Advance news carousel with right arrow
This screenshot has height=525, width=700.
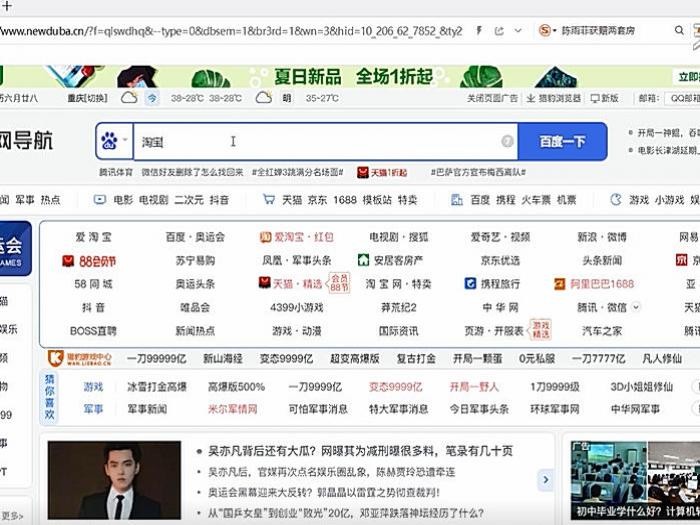545,480
